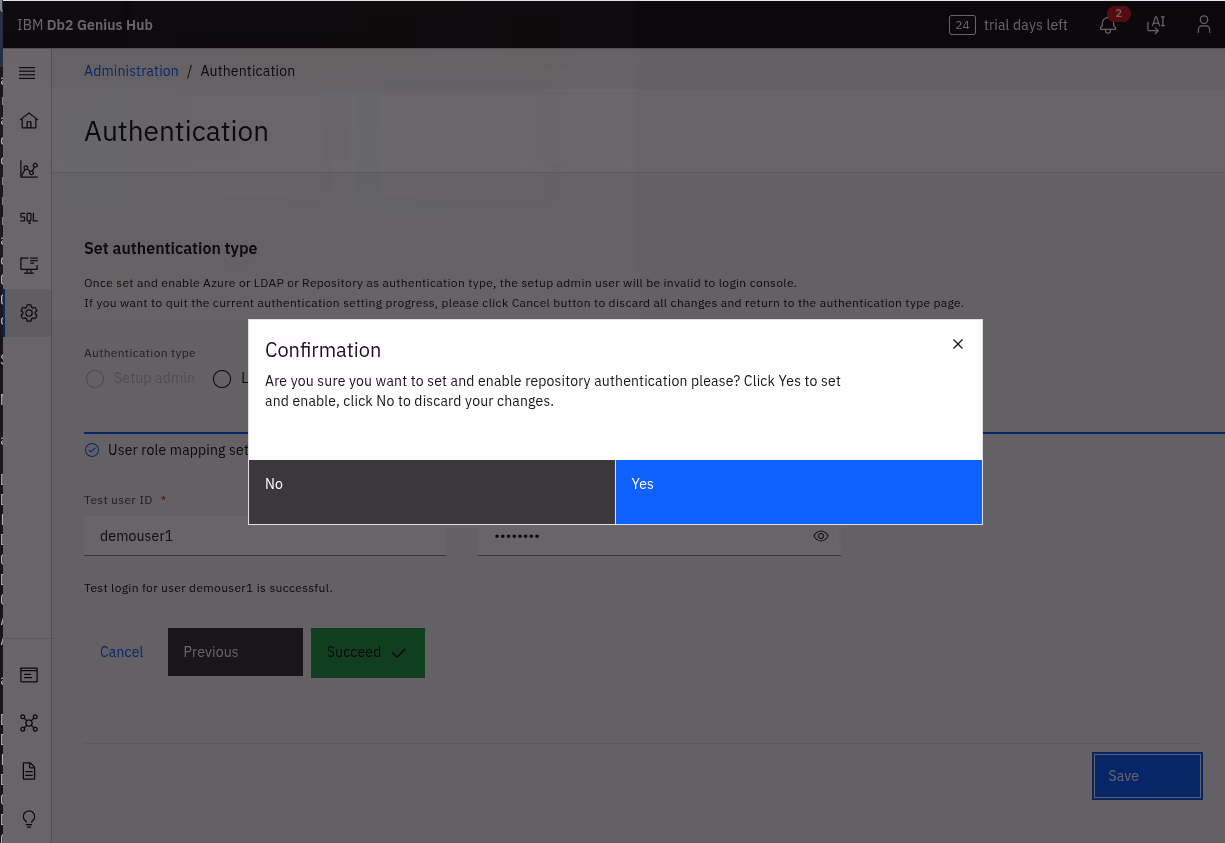Image resolution: width=1225 pixels, height=843 pixels.
Task: Select the workflow connections icon in sidebar
Action: coord(28,723)
